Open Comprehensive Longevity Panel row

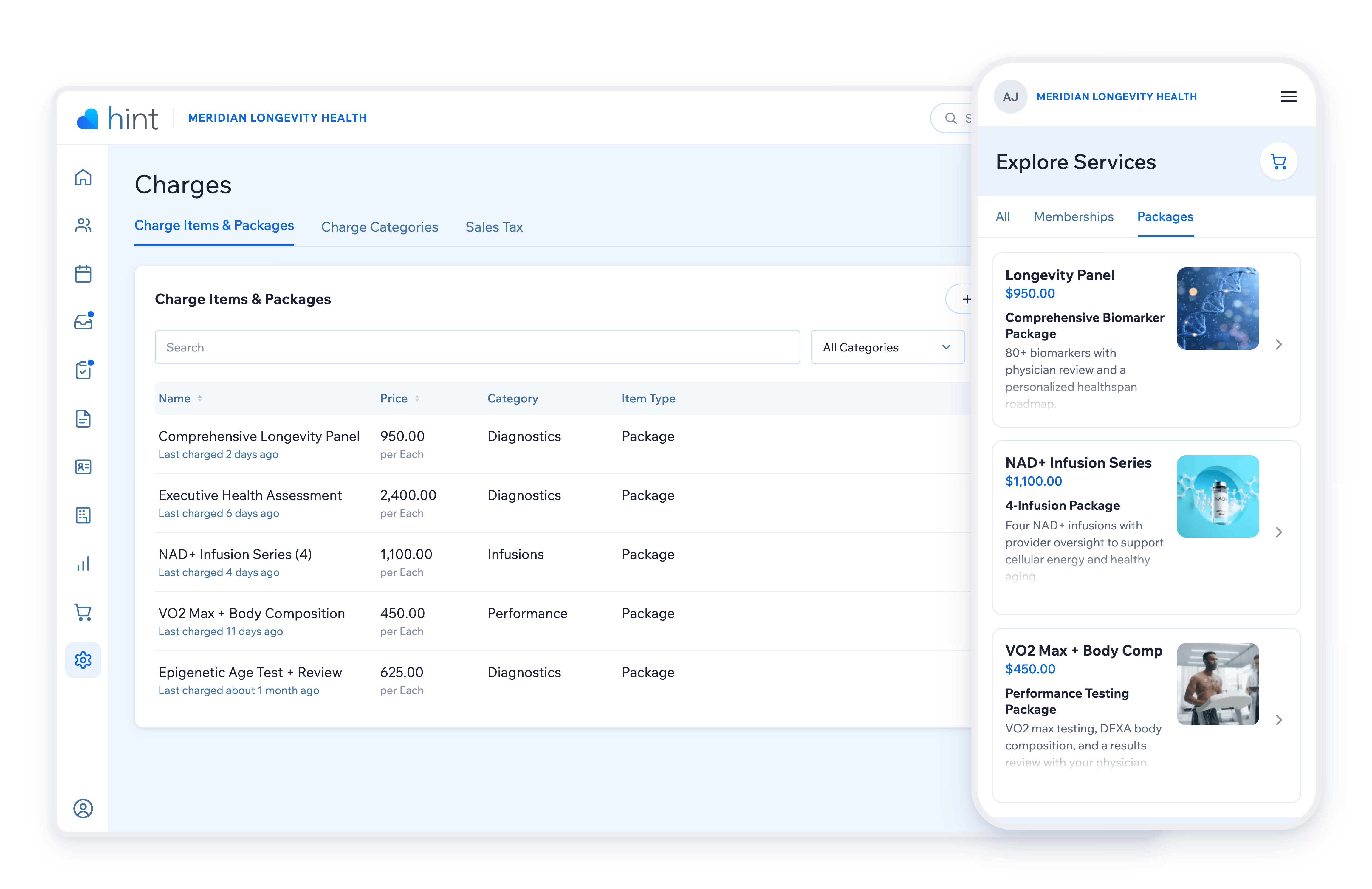(x=563, y=444)
